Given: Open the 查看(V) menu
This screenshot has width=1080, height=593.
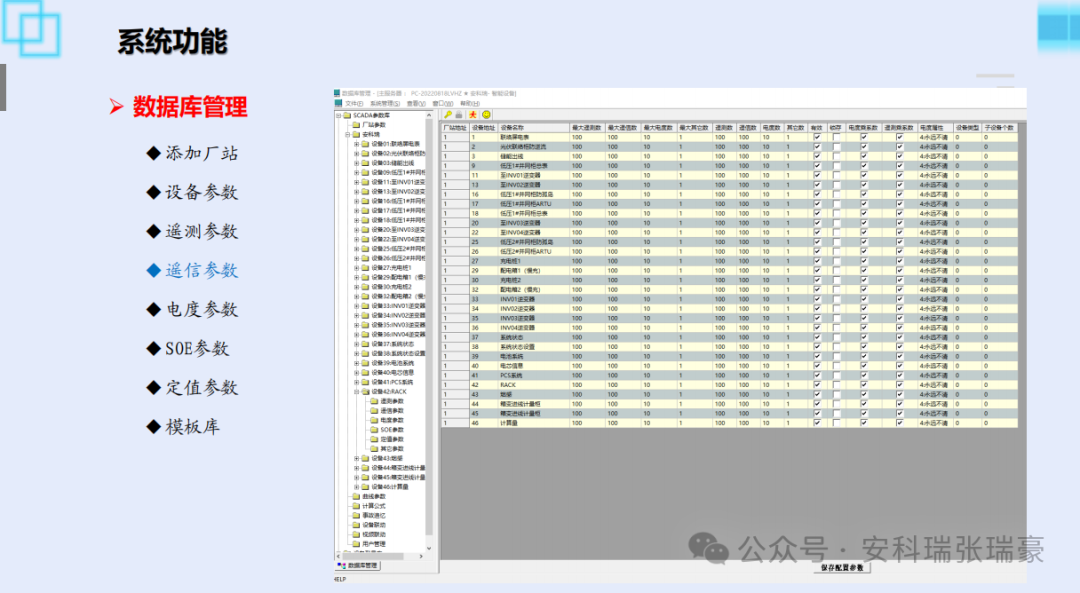Looking at the screenshot, I should point(416,103).
